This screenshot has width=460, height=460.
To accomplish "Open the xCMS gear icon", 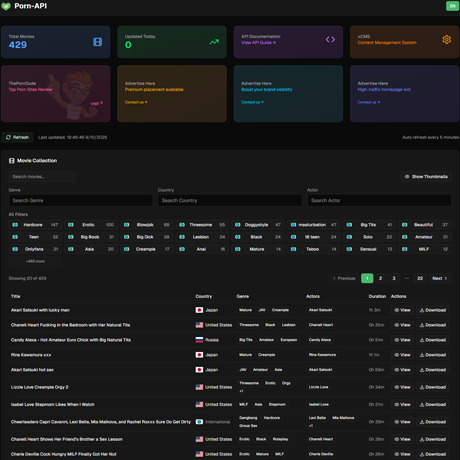I will click(447, 39).
